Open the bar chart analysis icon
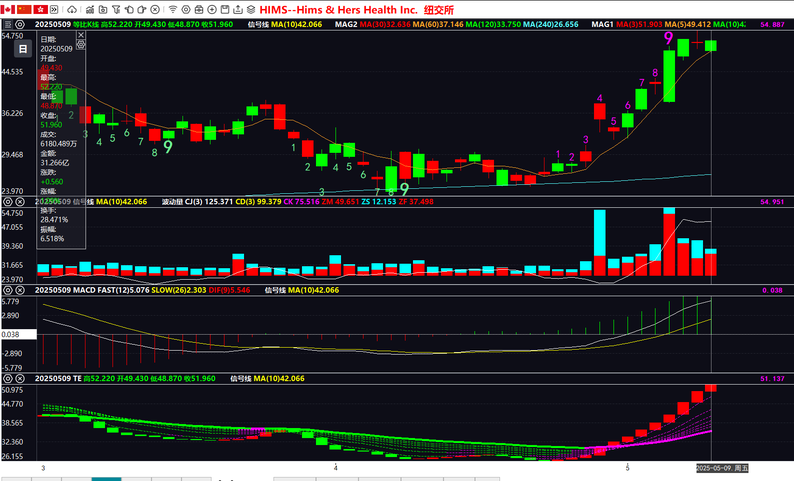This screenshot has width=794, height=481. 90,9
